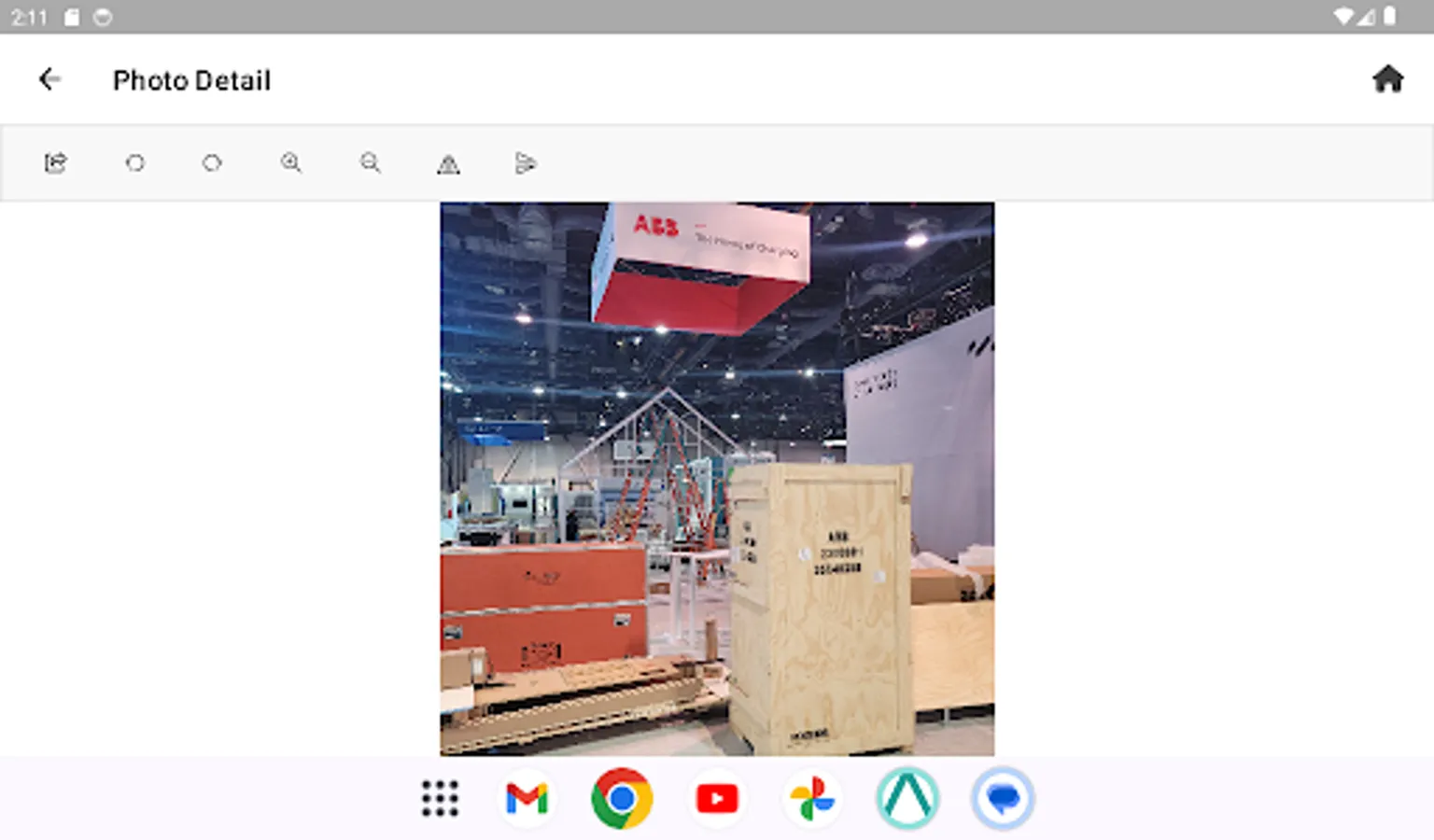
Task: Rotate the photo counterclockwise
Action: pyautogui.click(x=135, y=162)
